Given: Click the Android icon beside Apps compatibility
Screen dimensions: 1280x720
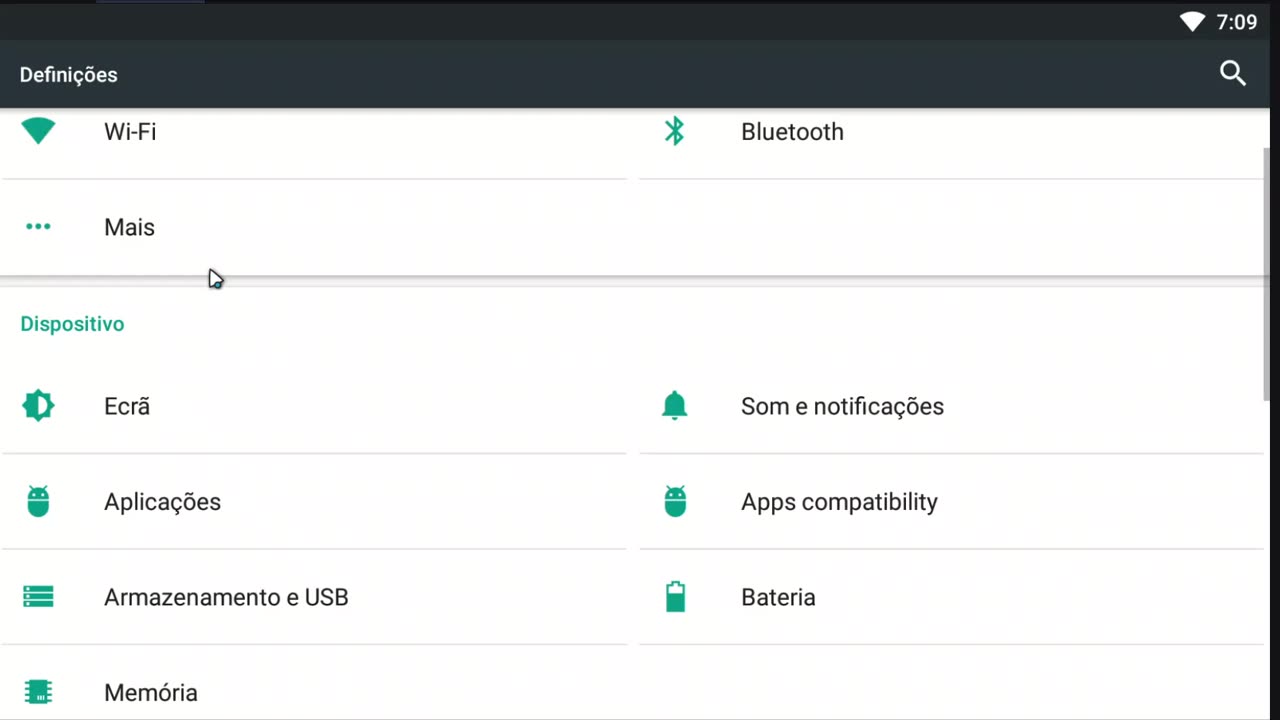Looking at the screenshot, I should coord(675,501).
